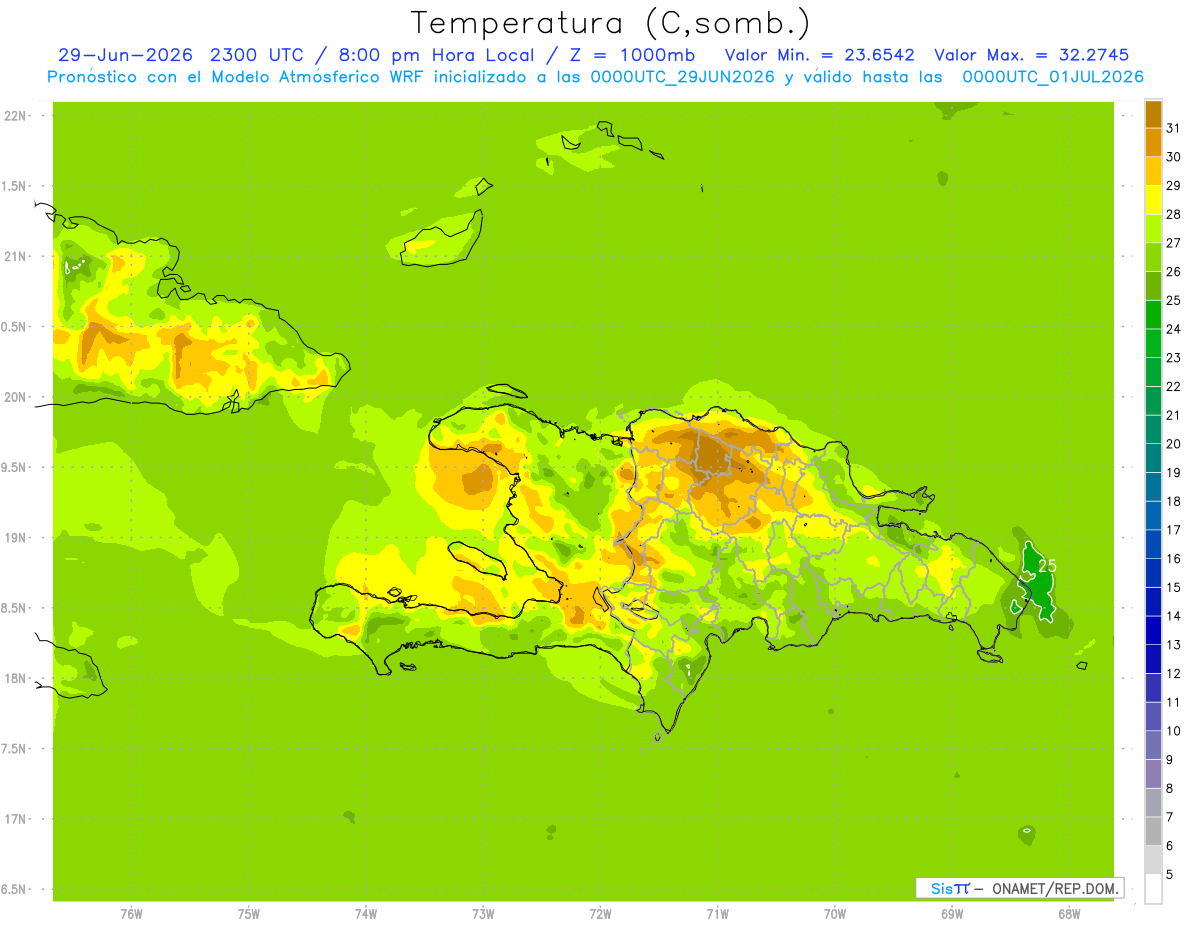Click the "17N" latitude label
The image size is (1200, 927).
click(15, 819)
